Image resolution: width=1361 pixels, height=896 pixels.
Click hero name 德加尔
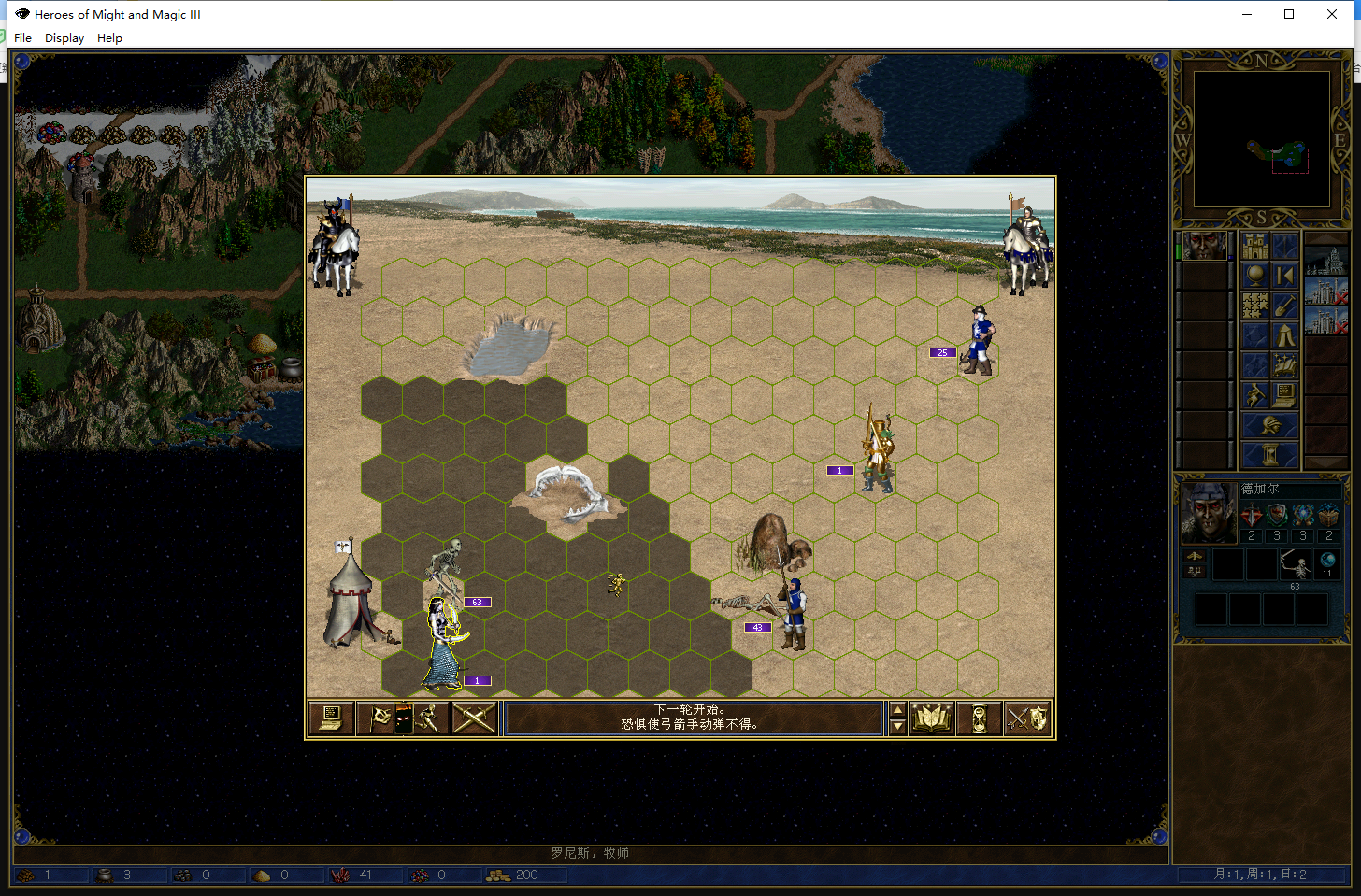(x=1260, y=489)
